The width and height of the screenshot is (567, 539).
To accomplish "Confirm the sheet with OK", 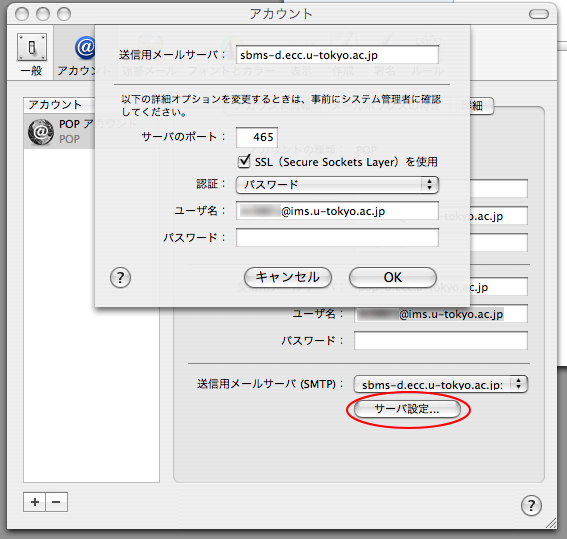I will pos(393,278).
